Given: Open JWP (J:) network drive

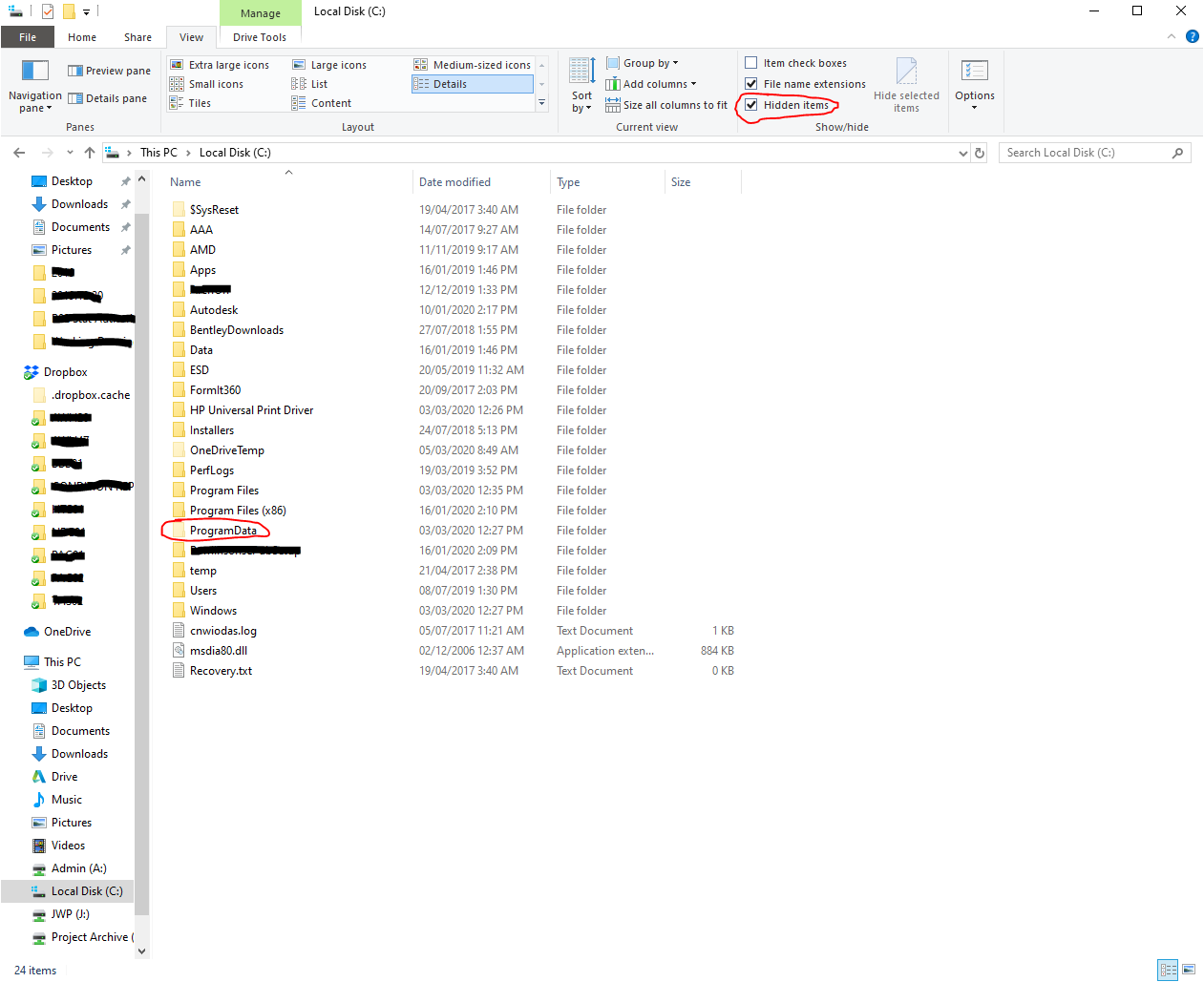Looking at the screenshot, I should coord(70,914).
